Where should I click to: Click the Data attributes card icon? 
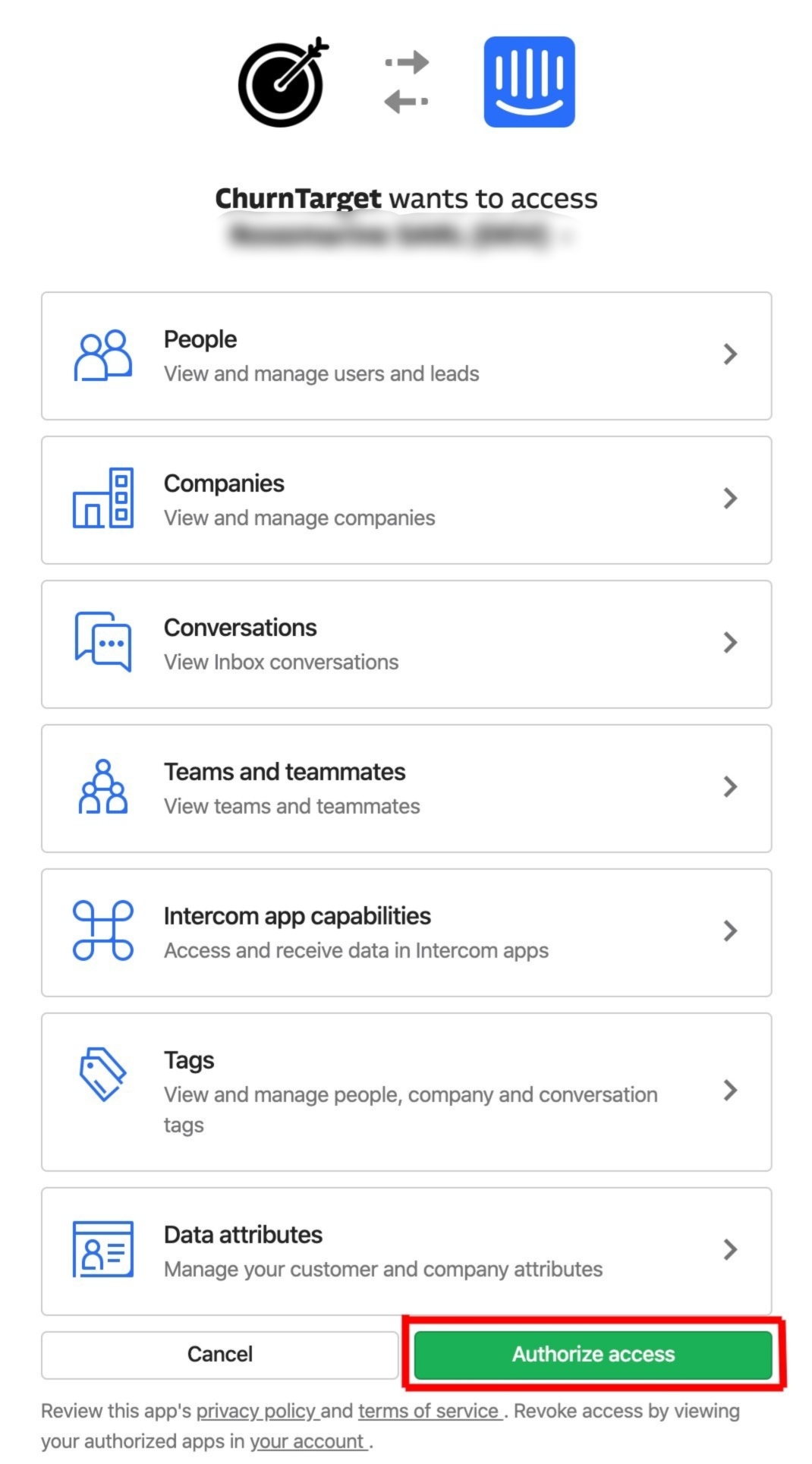(x=103, y=1249)
